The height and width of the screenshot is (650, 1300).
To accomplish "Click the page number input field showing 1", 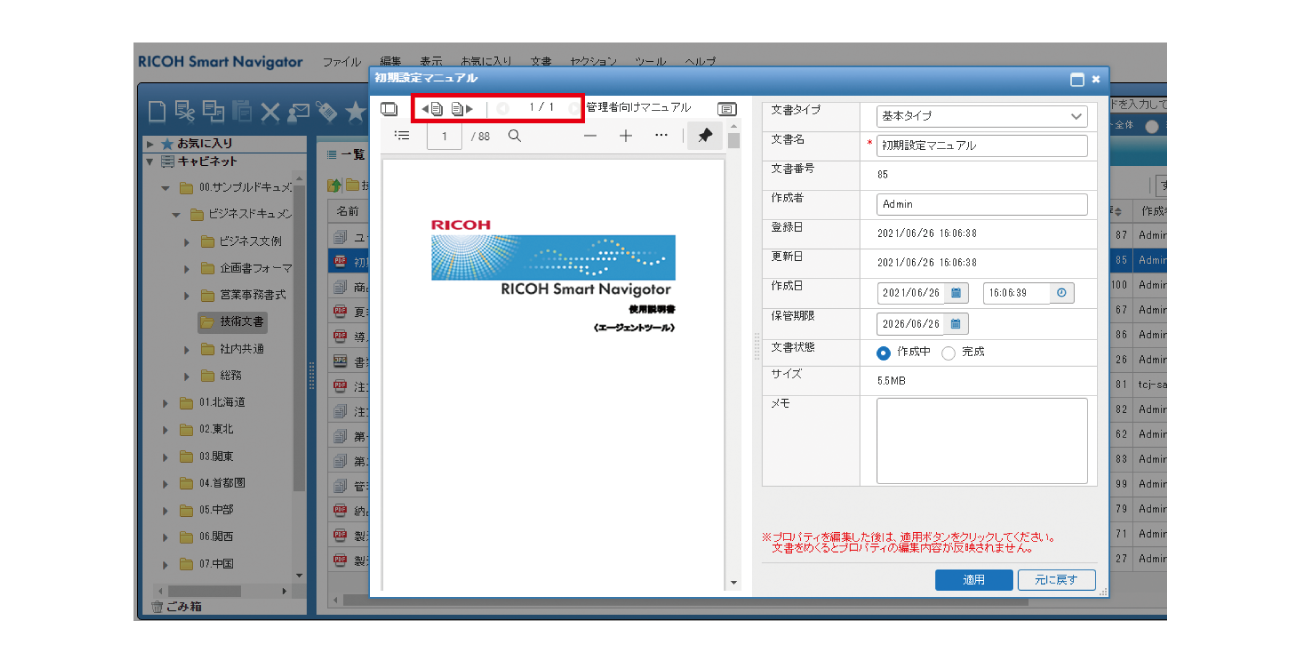I will click(x=443, y=136).
